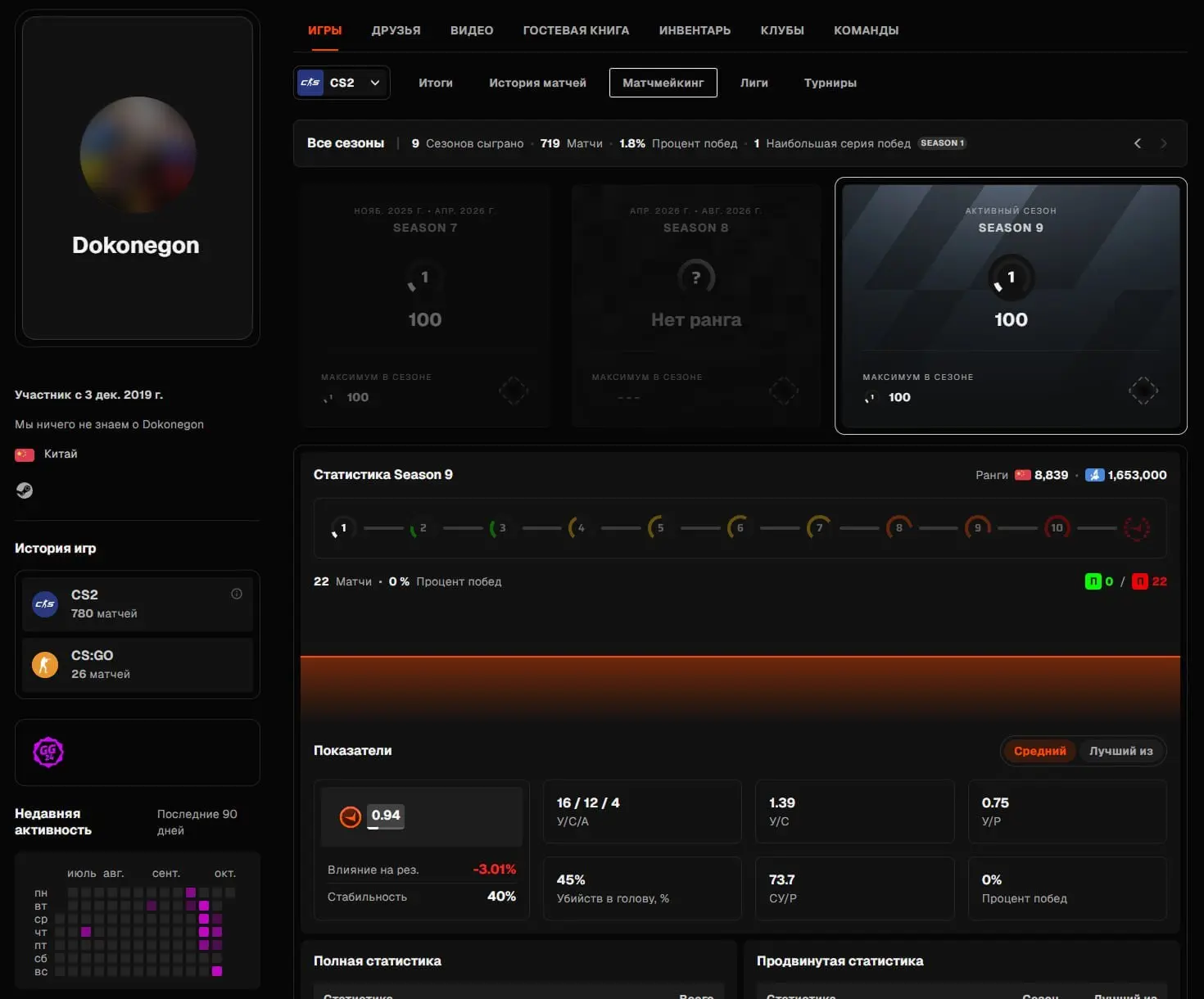
Task: Click the level 5 rank badge
Action: (x=659, y=528)
